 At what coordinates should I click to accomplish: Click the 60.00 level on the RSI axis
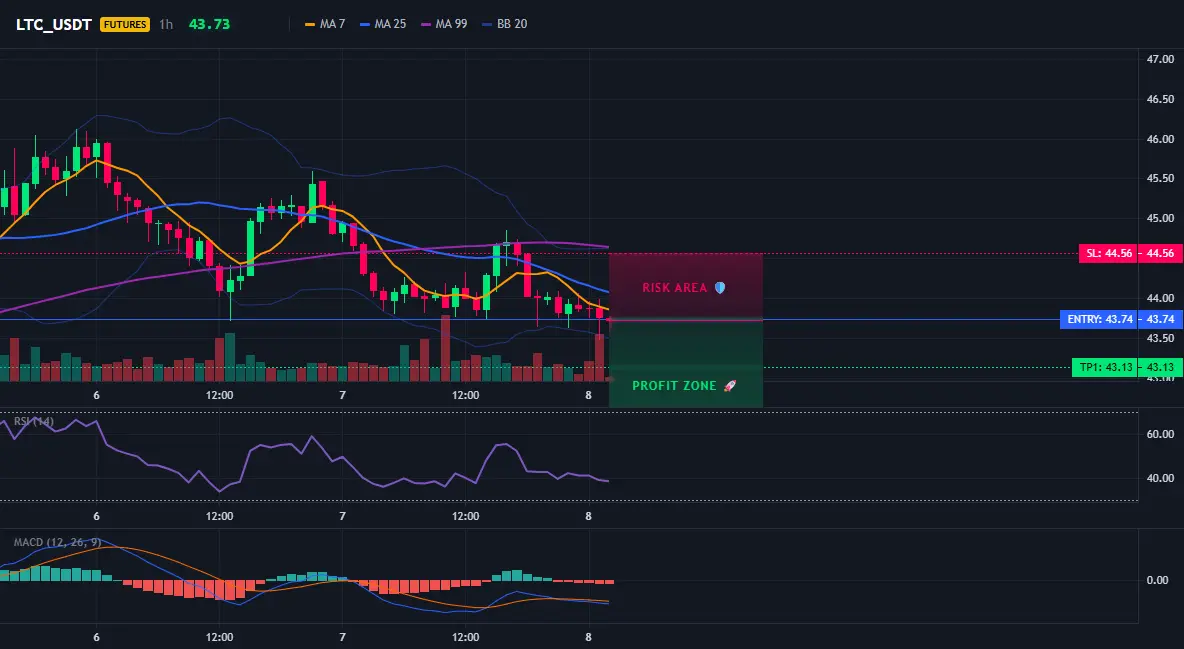point(1160,434)
